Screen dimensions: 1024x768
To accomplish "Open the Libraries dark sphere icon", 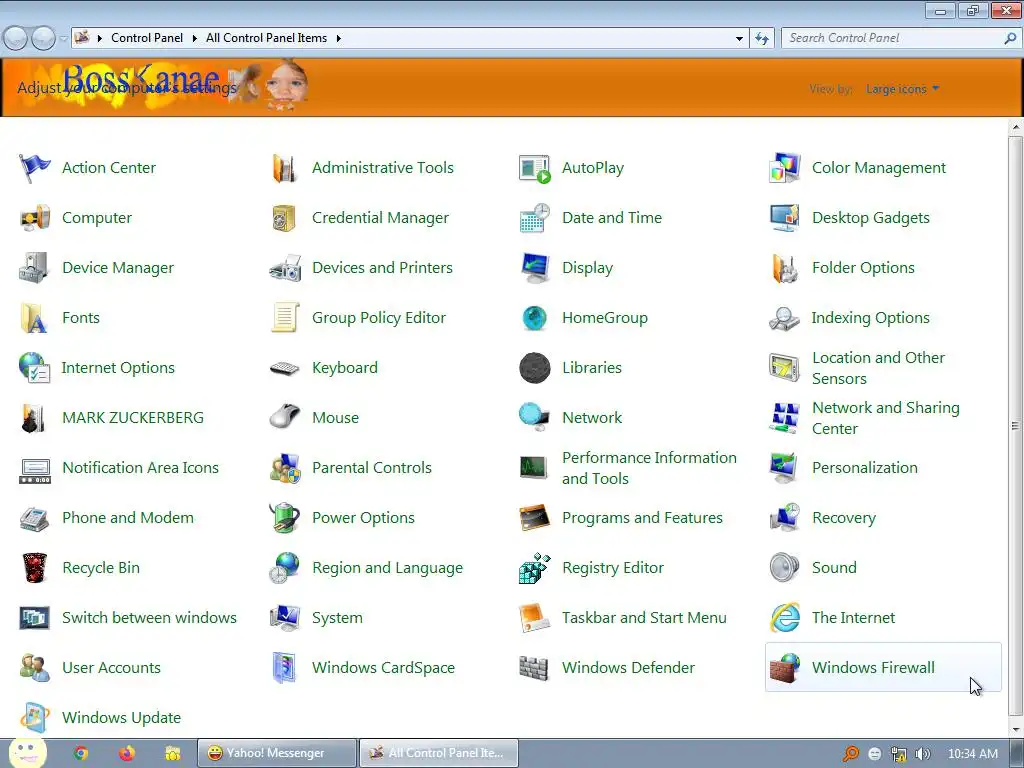I will [x=534, y=368].
